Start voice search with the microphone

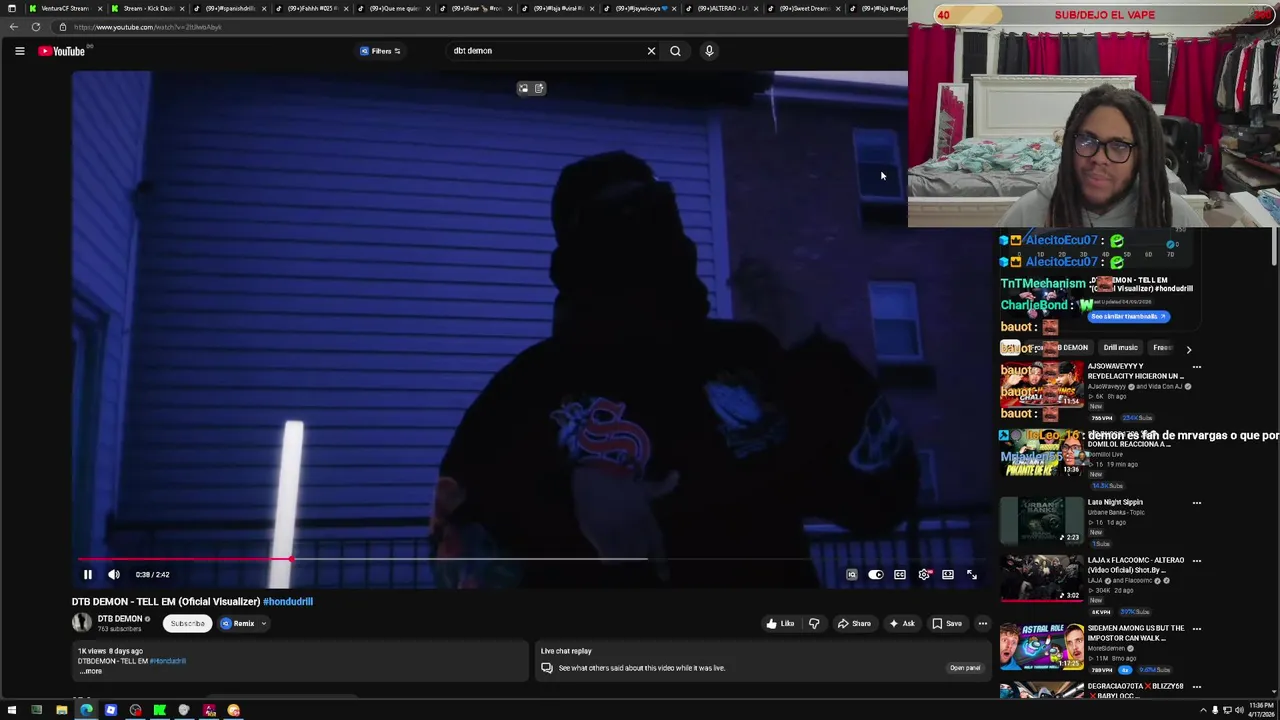click(x=709, y=51)
